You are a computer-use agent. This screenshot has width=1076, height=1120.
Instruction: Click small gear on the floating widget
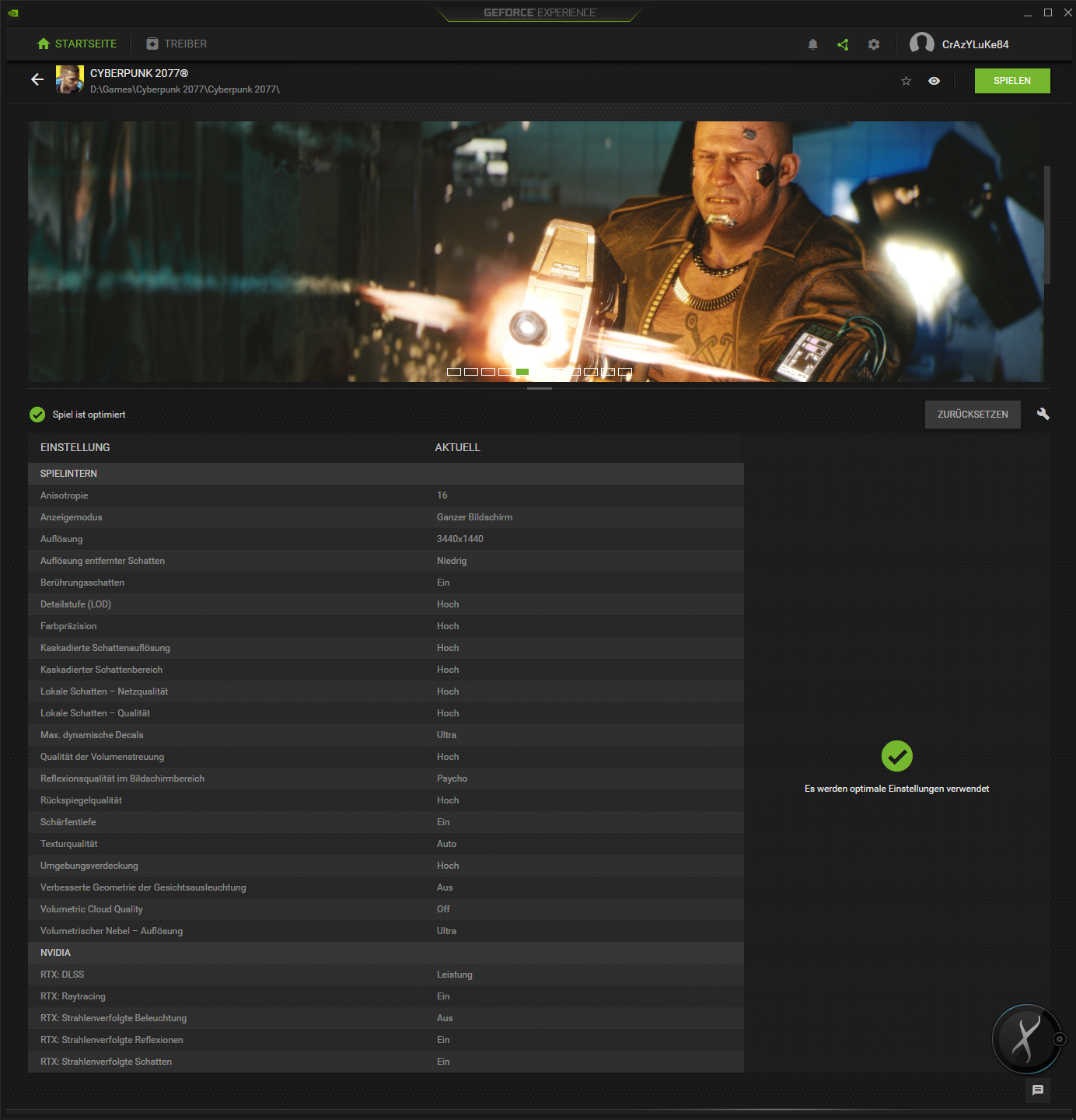tap(1059, 1039)
